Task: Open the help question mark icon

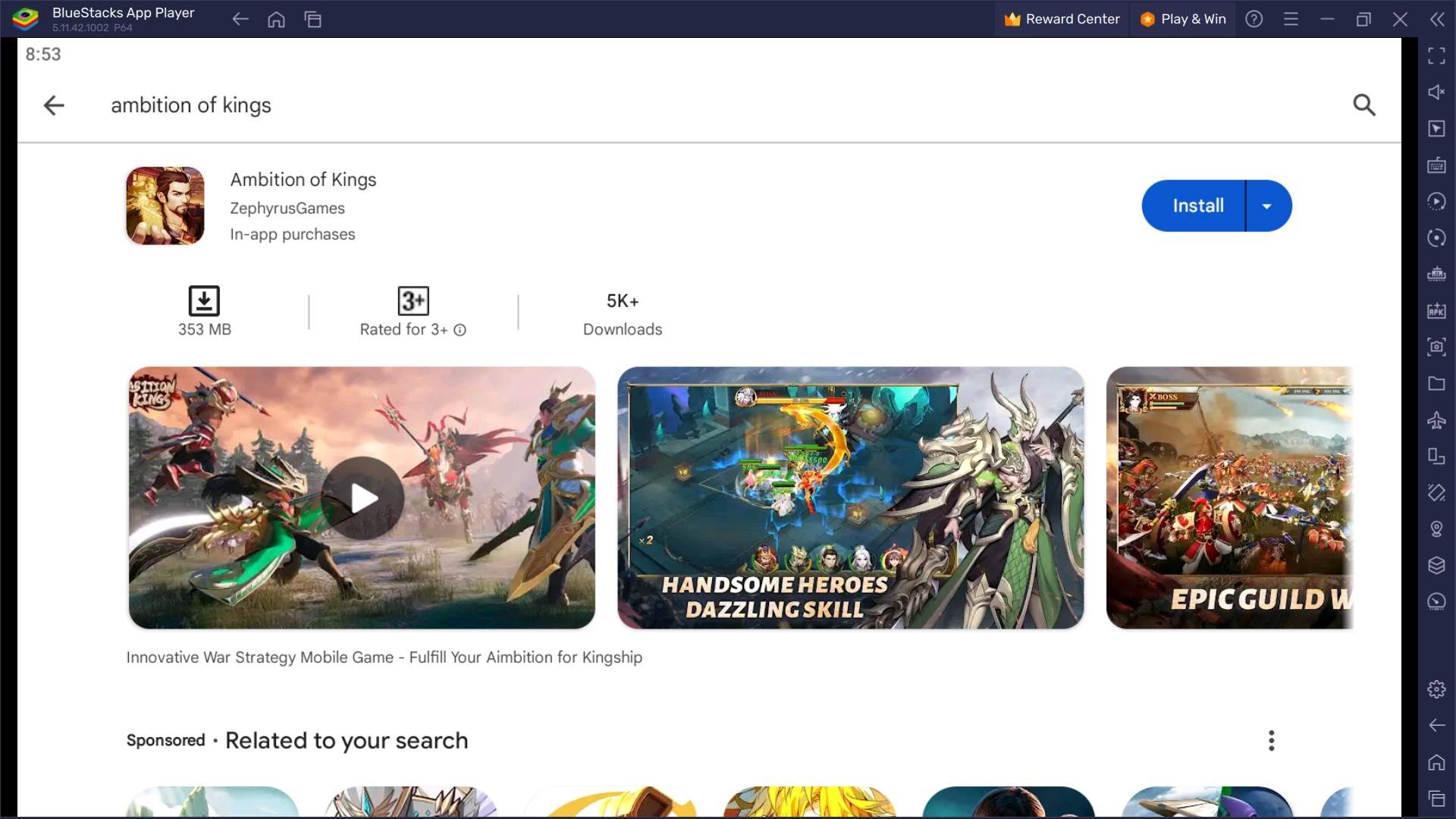Action: pos(1254,19)
